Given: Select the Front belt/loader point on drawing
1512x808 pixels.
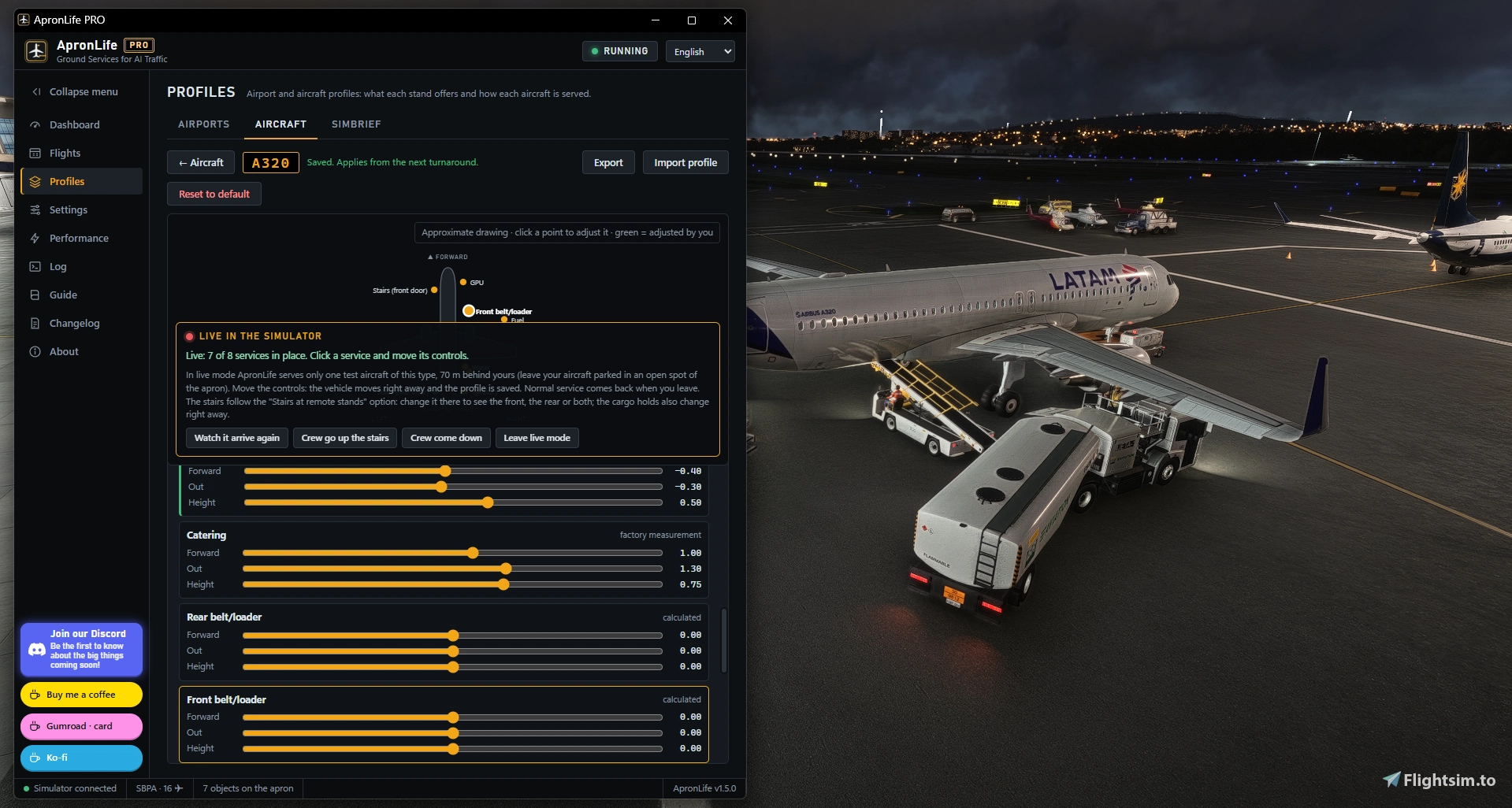Looking at the screenshot, I should click(469, 310).
